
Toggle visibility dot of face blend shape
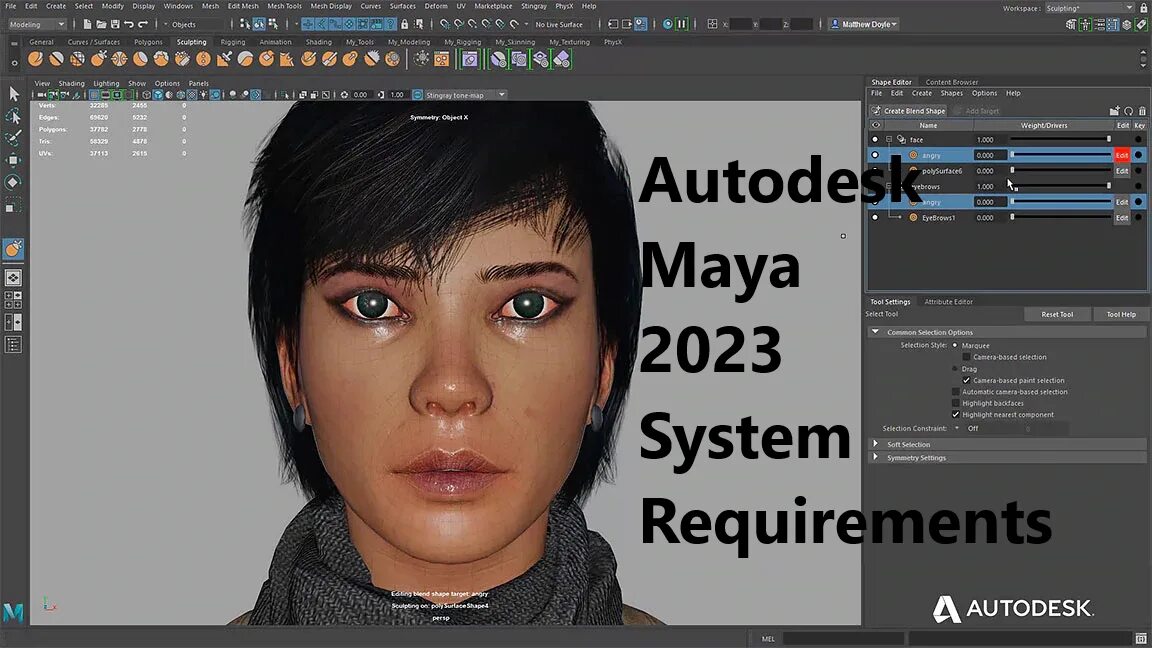pyautogui.click(x=875, y=140)
